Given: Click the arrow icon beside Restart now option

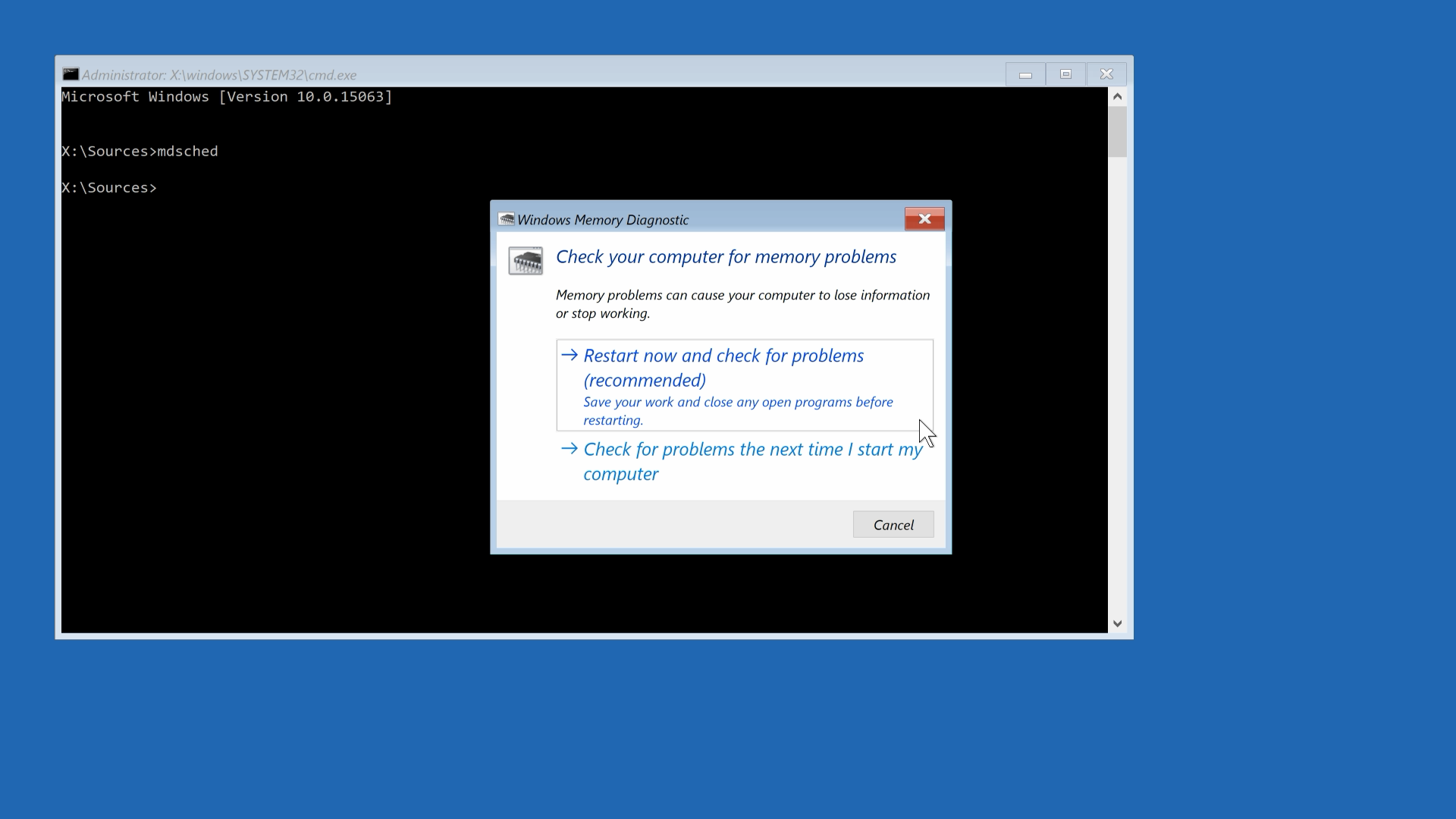Looking at the screenshot, I should (x=569, y=354).
